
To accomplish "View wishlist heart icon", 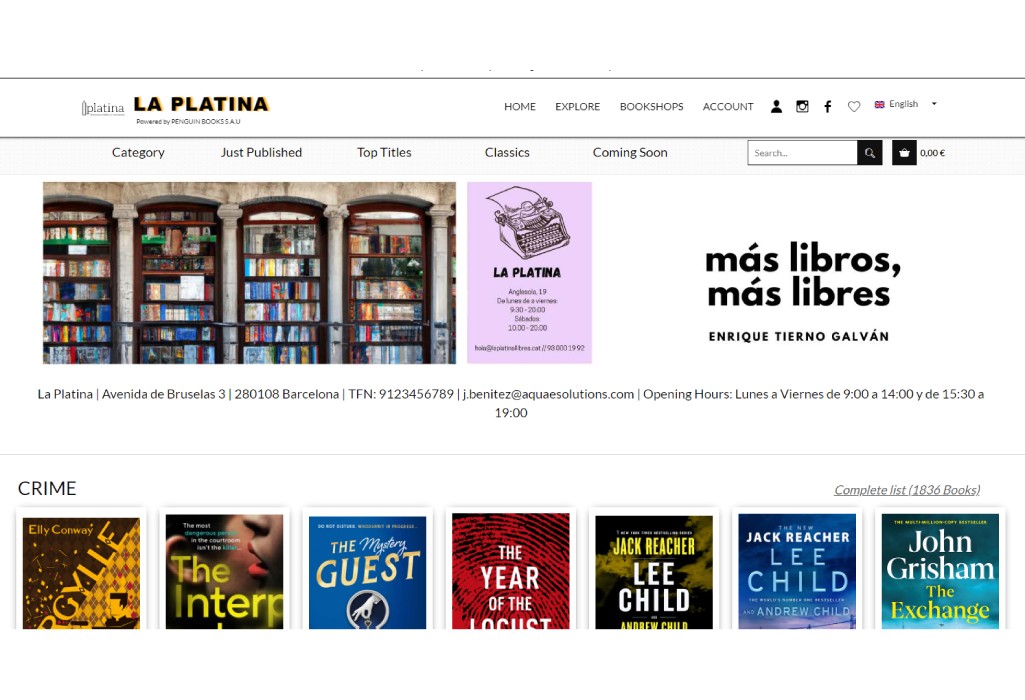I will (854, 107).
